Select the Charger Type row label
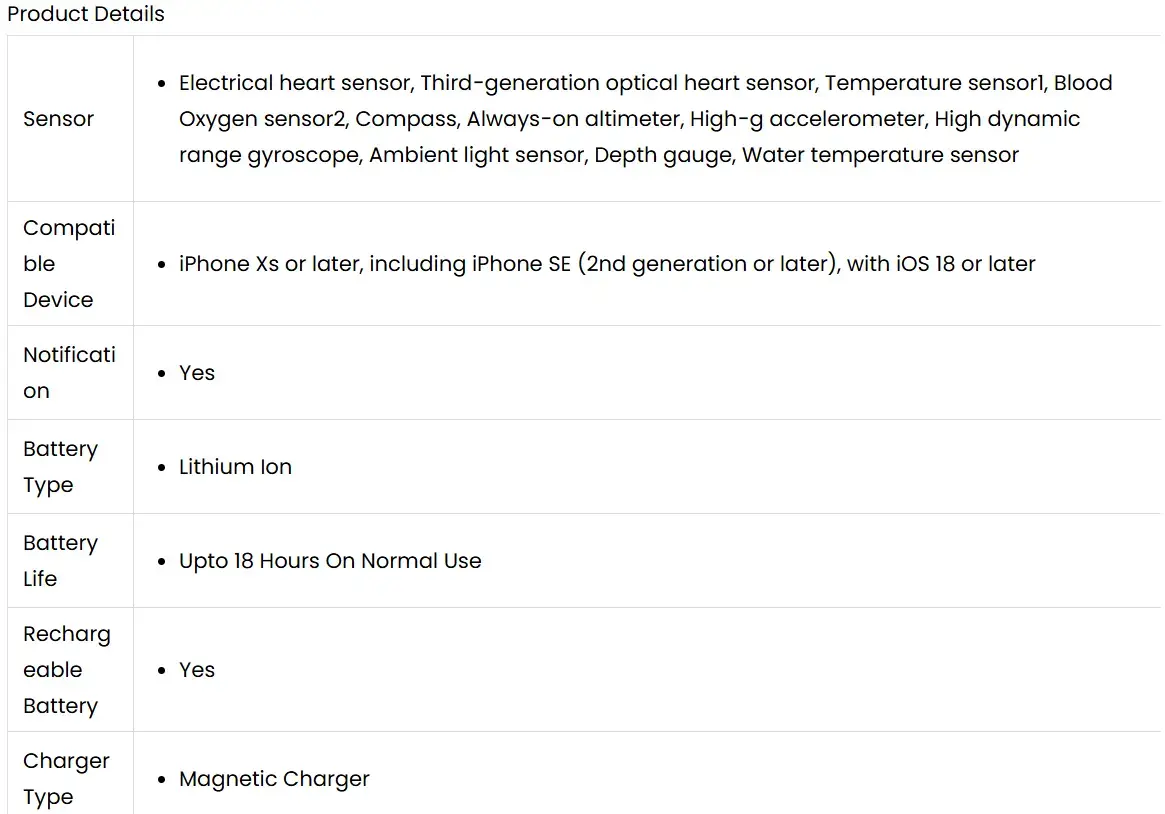The width and height of the screenshot is (1165, 814). [x=66, y=779]
